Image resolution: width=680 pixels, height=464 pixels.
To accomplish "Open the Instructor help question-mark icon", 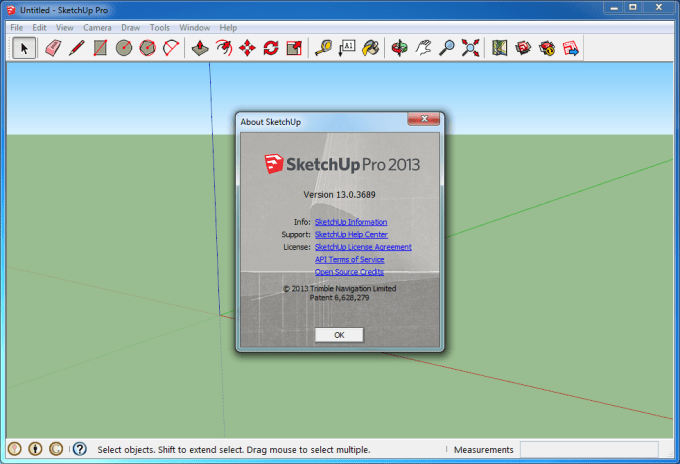I will tap(80, 449).
